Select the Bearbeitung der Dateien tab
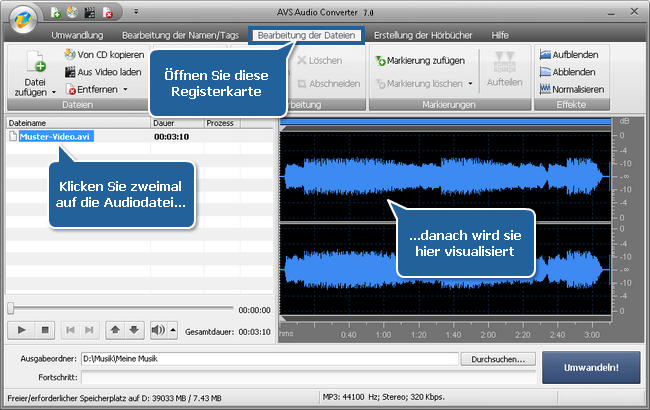The height and width of the screenshot is (410, 650). click(x=306, y=35)
